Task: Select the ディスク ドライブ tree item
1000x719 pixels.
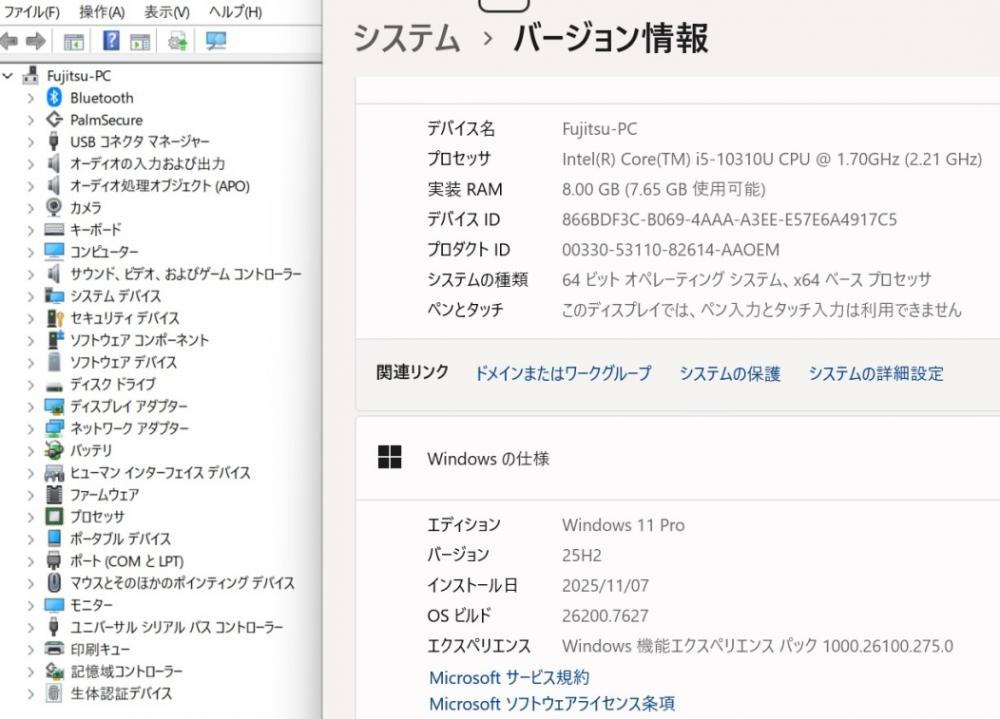Action: pos(112,385)
